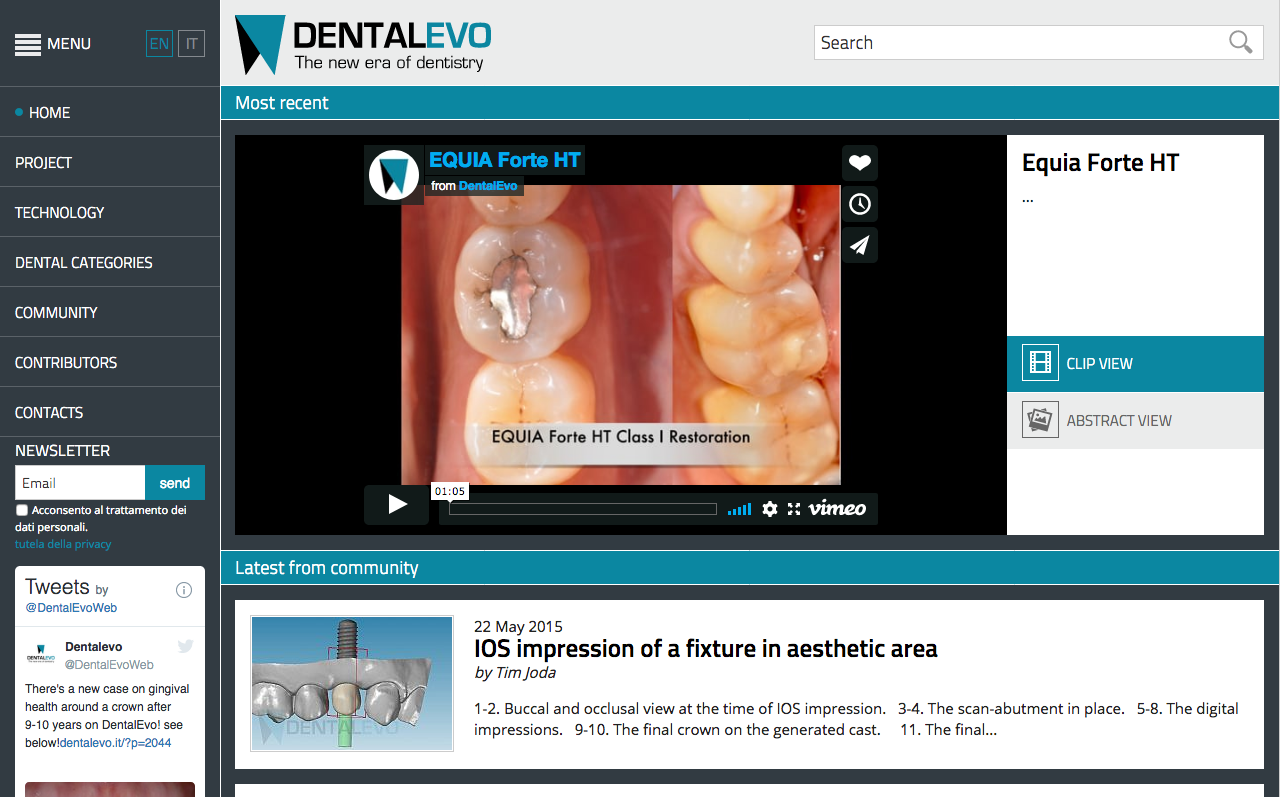Click the date 22 May 2015
Screen dimensions: 1280x797
[x=518, y=627]
